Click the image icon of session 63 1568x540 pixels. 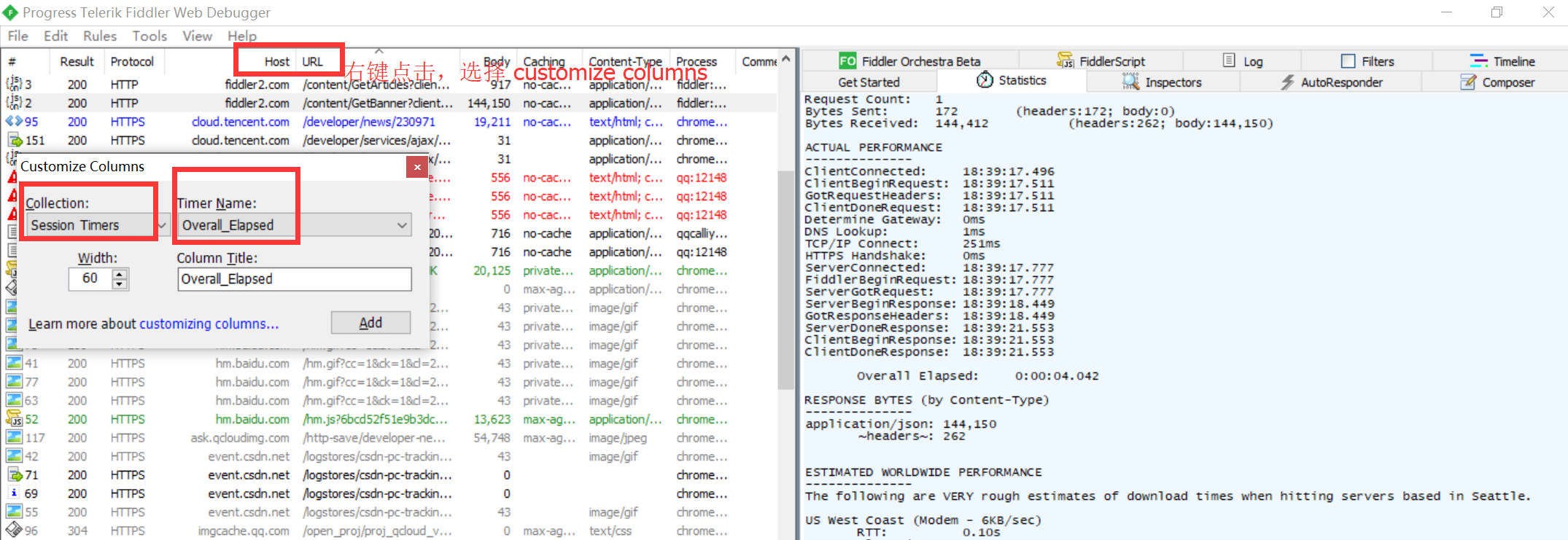click(14, 399)
